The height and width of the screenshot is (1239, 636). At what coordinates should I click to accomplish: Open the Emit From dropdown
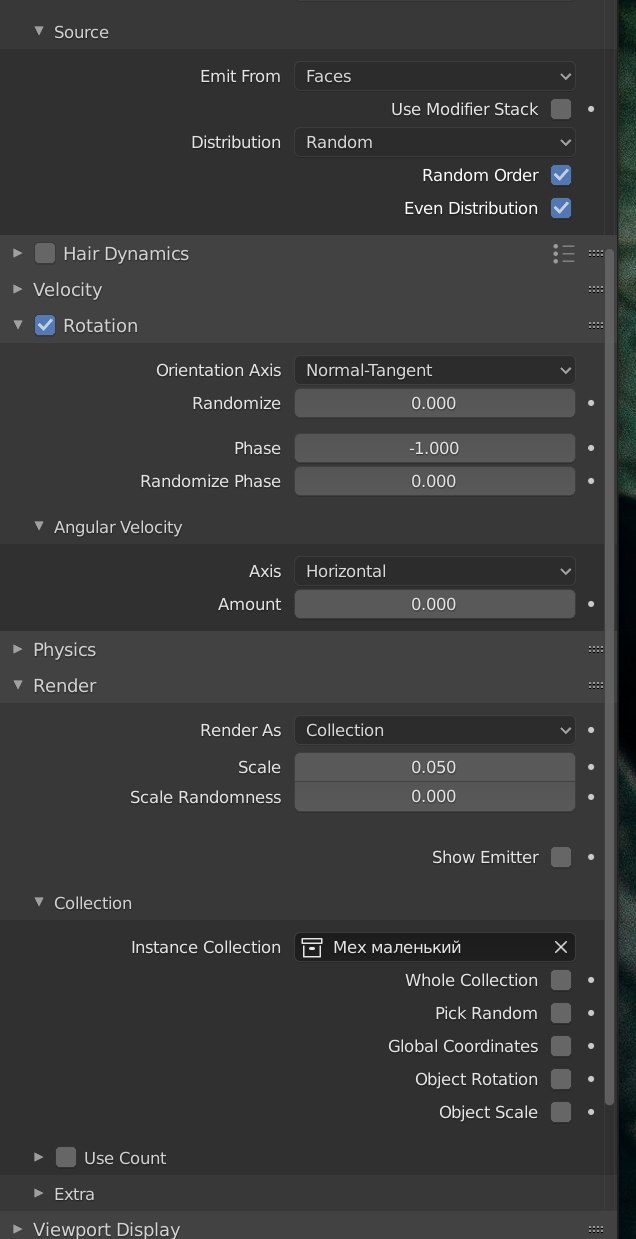coord(434,76)
